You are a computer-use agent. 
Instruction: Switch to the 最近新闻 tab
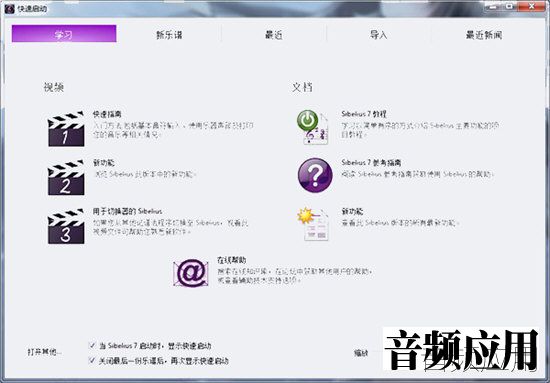(x=484, y=35)
